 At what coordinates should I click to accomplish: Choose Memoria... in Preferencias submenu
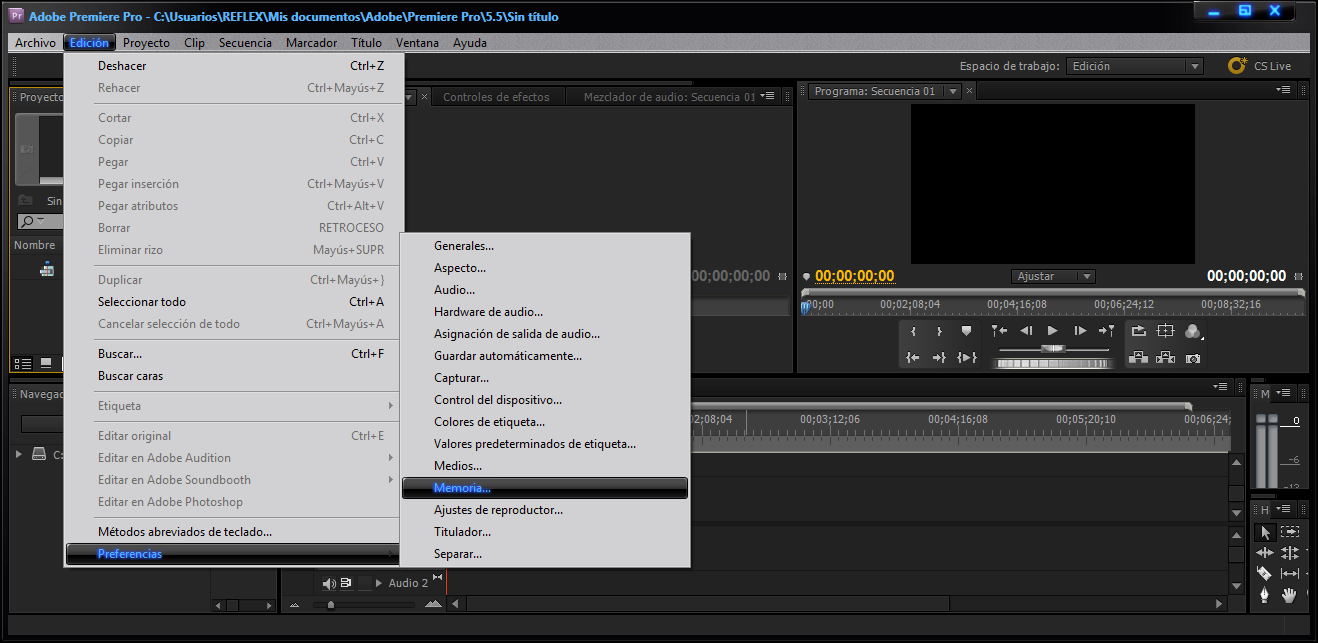coord(545,488)
